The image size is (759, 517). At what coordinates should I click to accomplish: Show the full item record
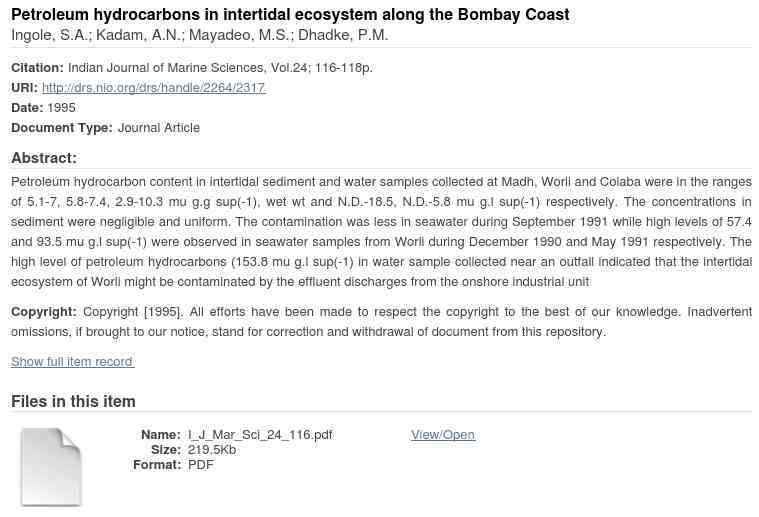tap(72, 362)
